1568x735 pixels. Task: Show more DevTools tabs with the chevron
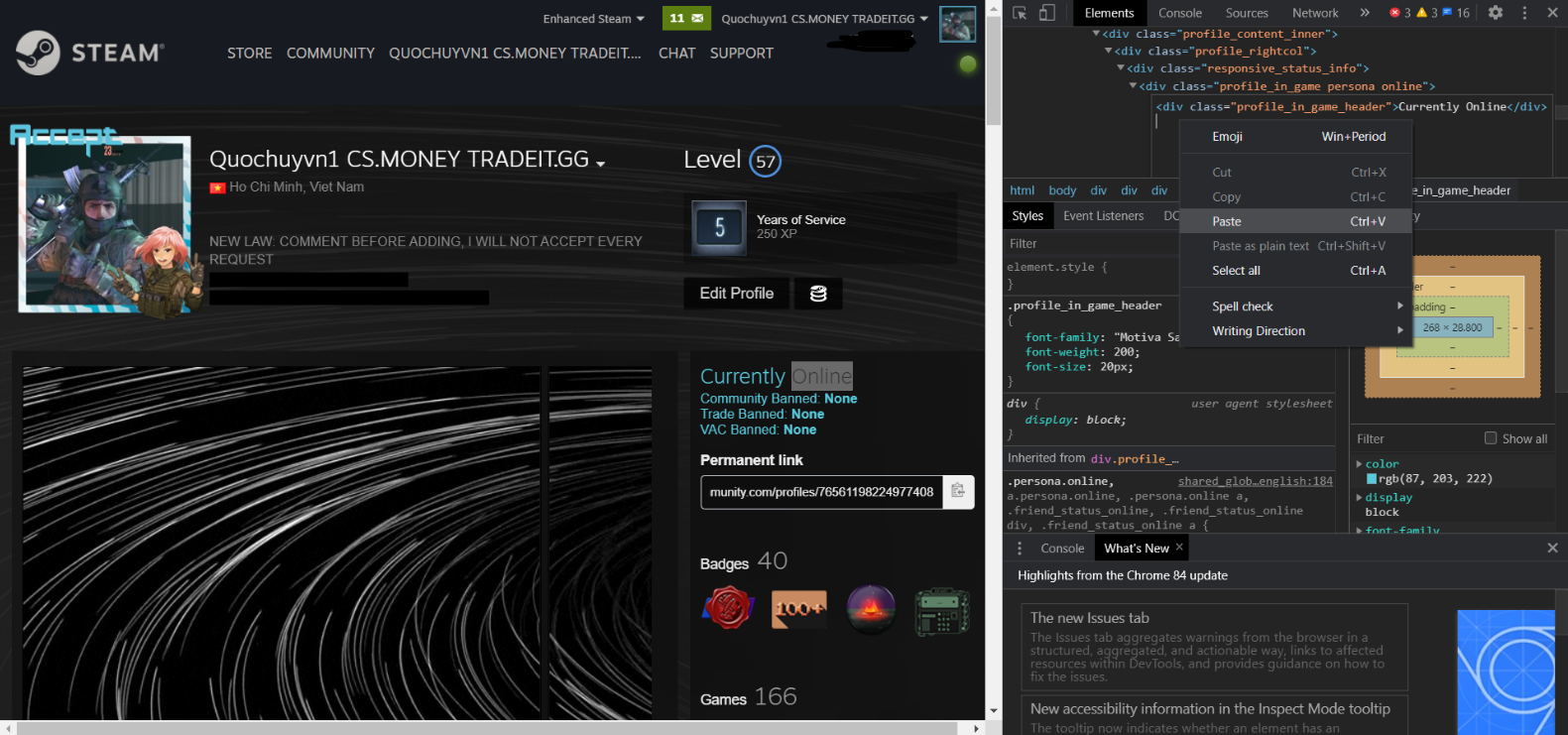1365,13
